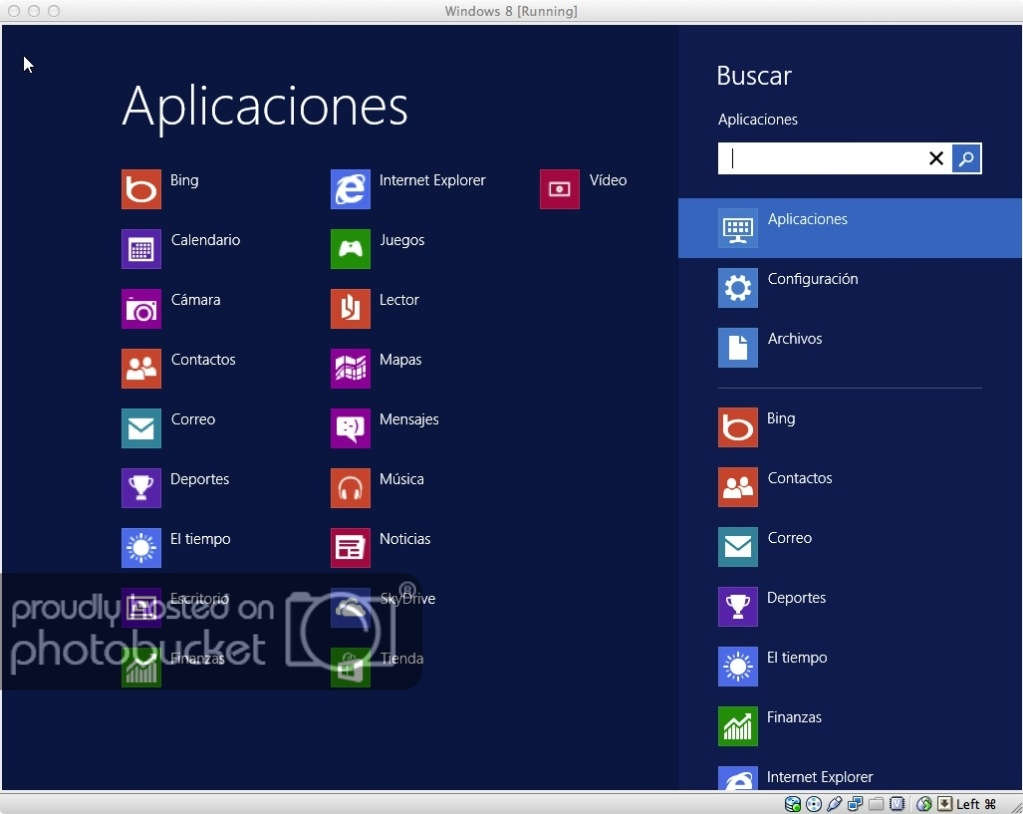The height and width of the screenshot is (814, 1023).
Task: Open the Cámara app icon
Action: [x=141, y=309]
